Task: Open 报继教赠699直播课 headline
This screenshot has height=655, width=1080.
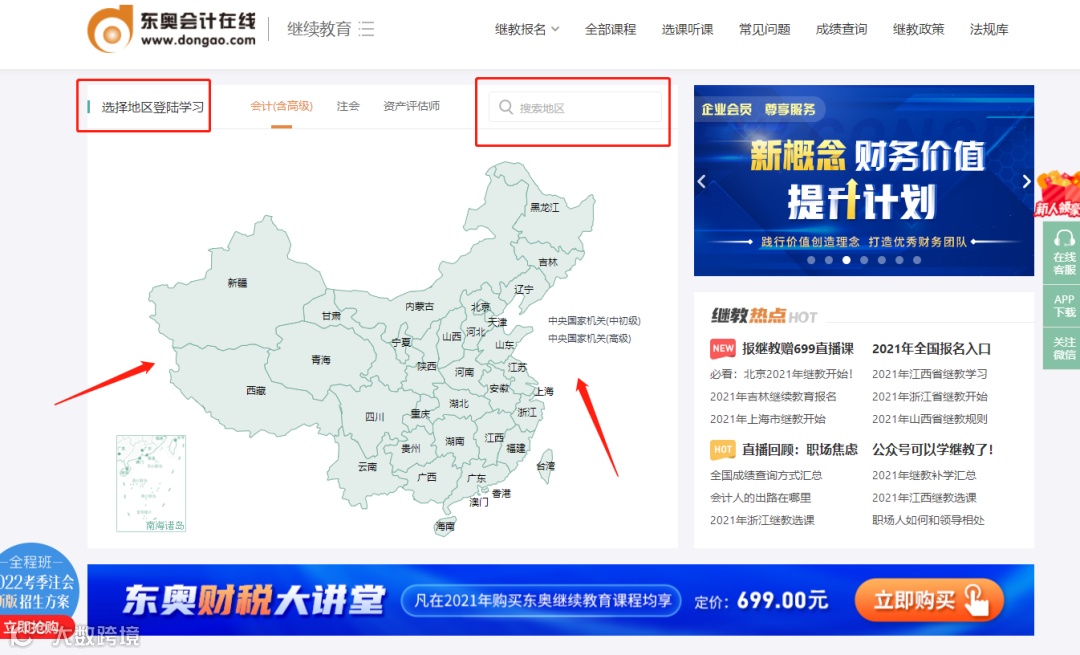Action: tap(798, 349)
